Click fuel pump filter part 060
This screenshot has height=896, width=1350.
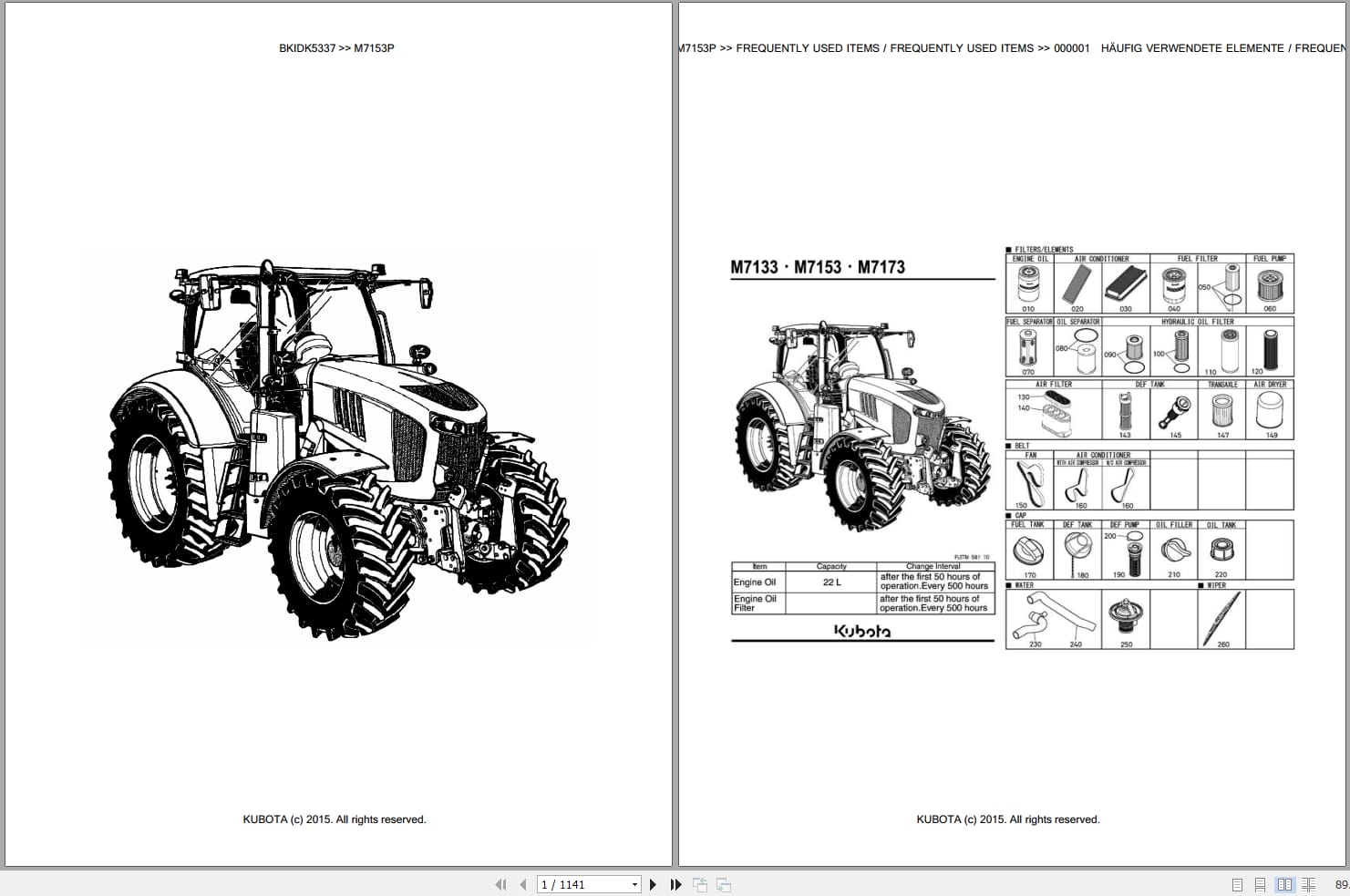[1269, 287]
